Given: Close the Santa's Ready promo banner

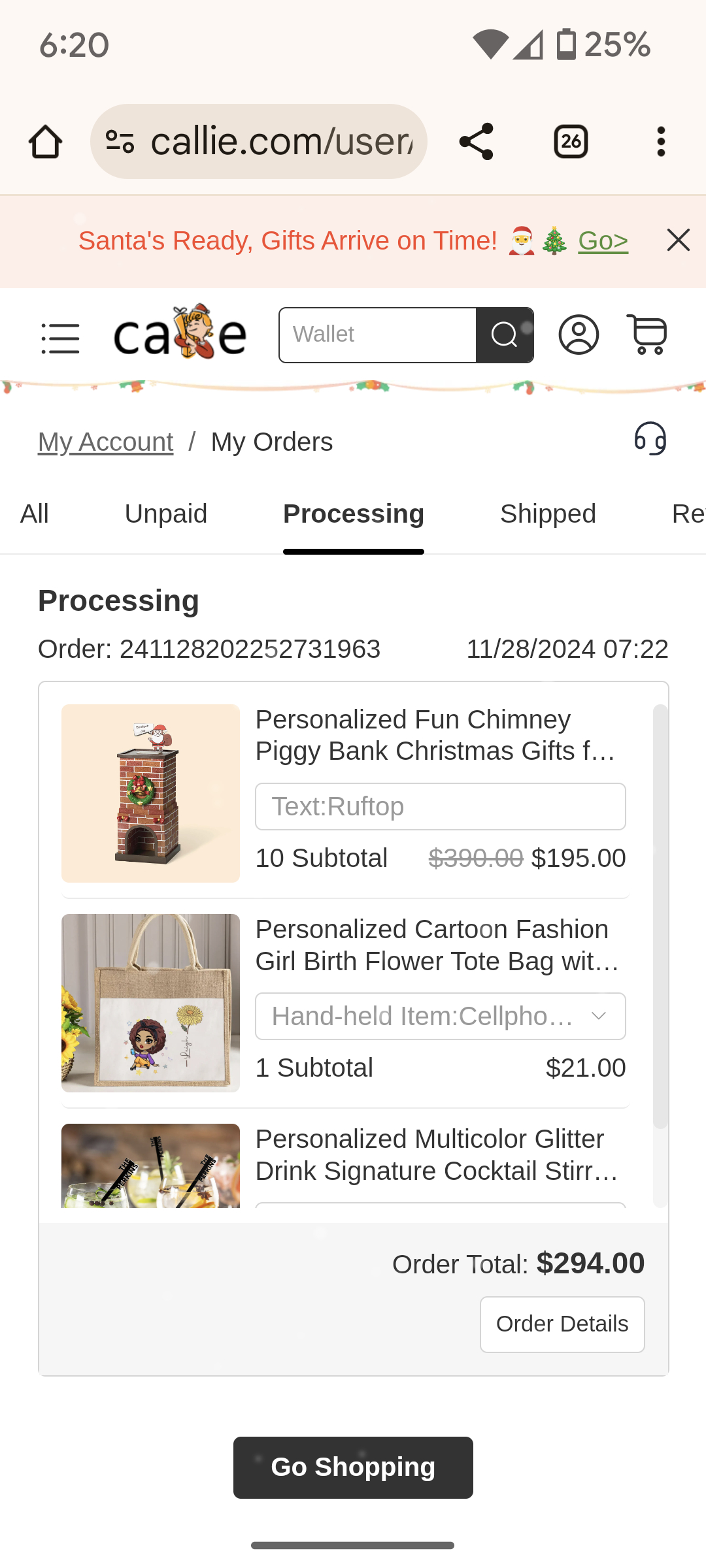Looking at the screenshot, I should coord(678,240).
